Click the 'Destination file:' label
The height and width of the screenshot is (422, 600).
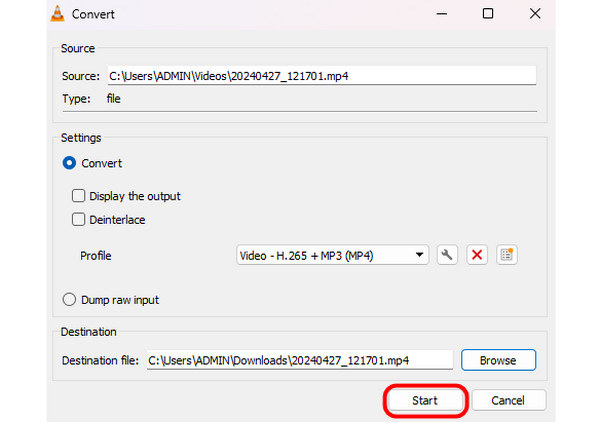(x=100, y=360)
